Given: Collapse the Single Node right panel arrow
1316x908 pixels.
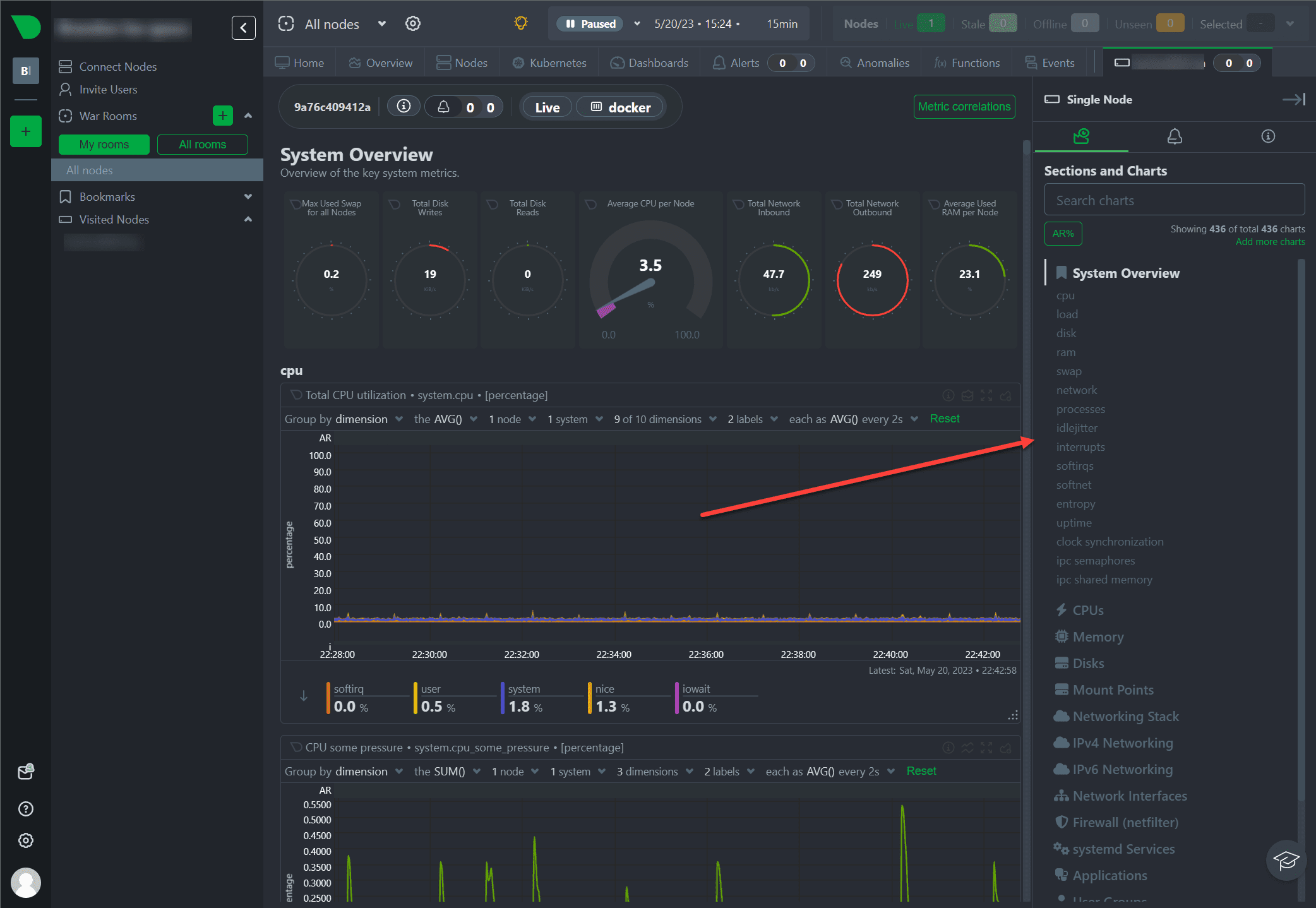Looking at the screenshot, I should 1293,100.
